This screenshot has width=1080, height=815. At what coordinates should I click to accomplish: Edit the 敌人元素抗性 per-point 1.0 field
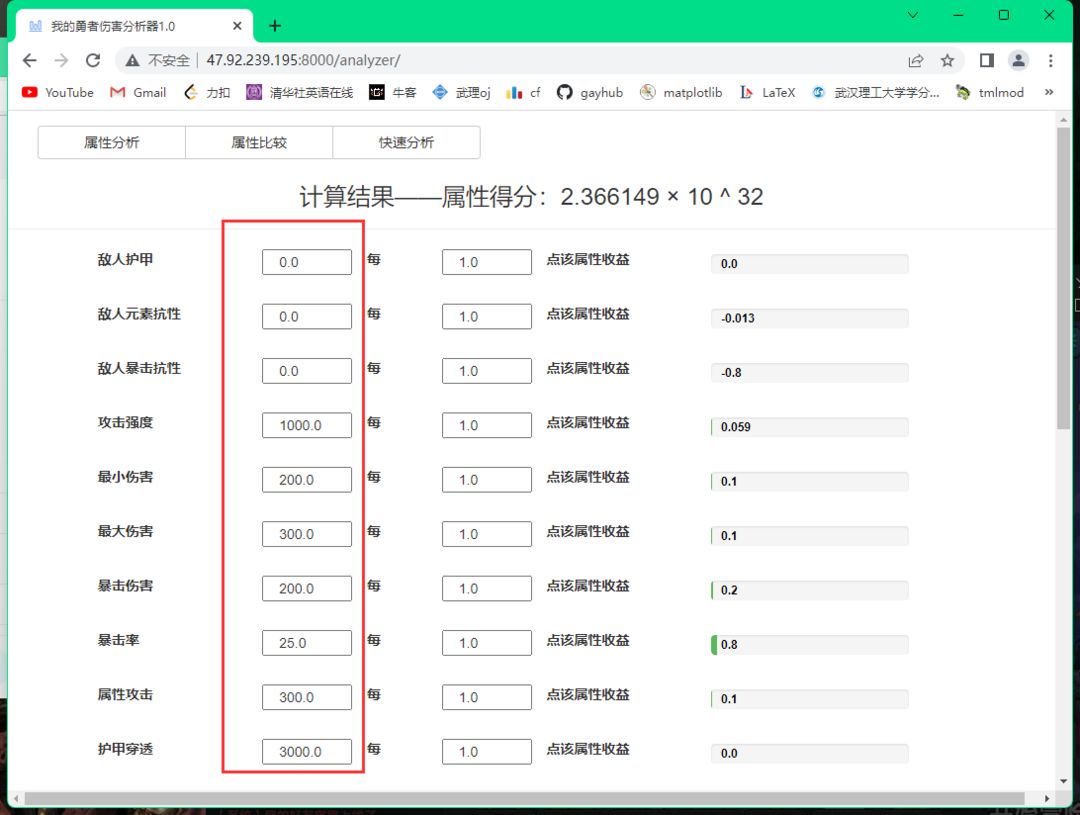click(x=487, y=316)
